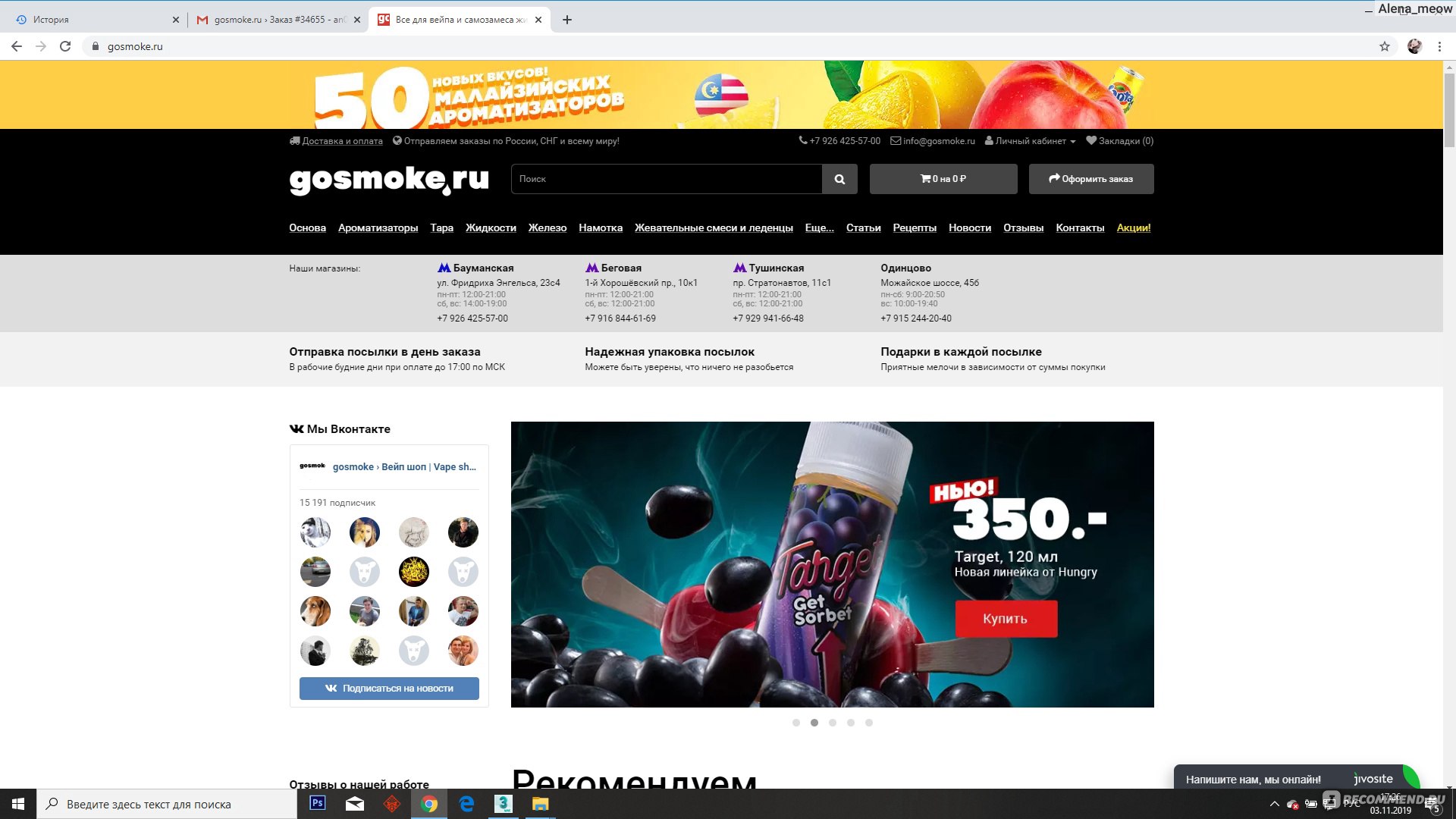The image size is (1456, 819).
Task: Click Оформить заказ button
Action: 1091,179
